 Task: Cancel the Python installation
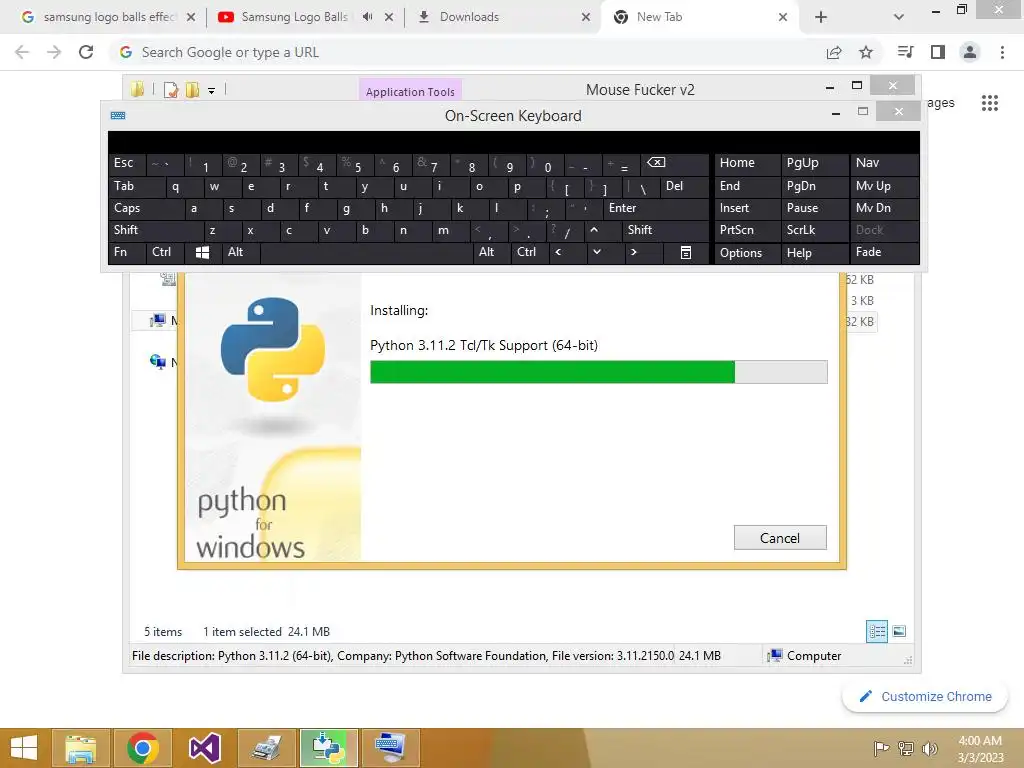tap(780, 537)
